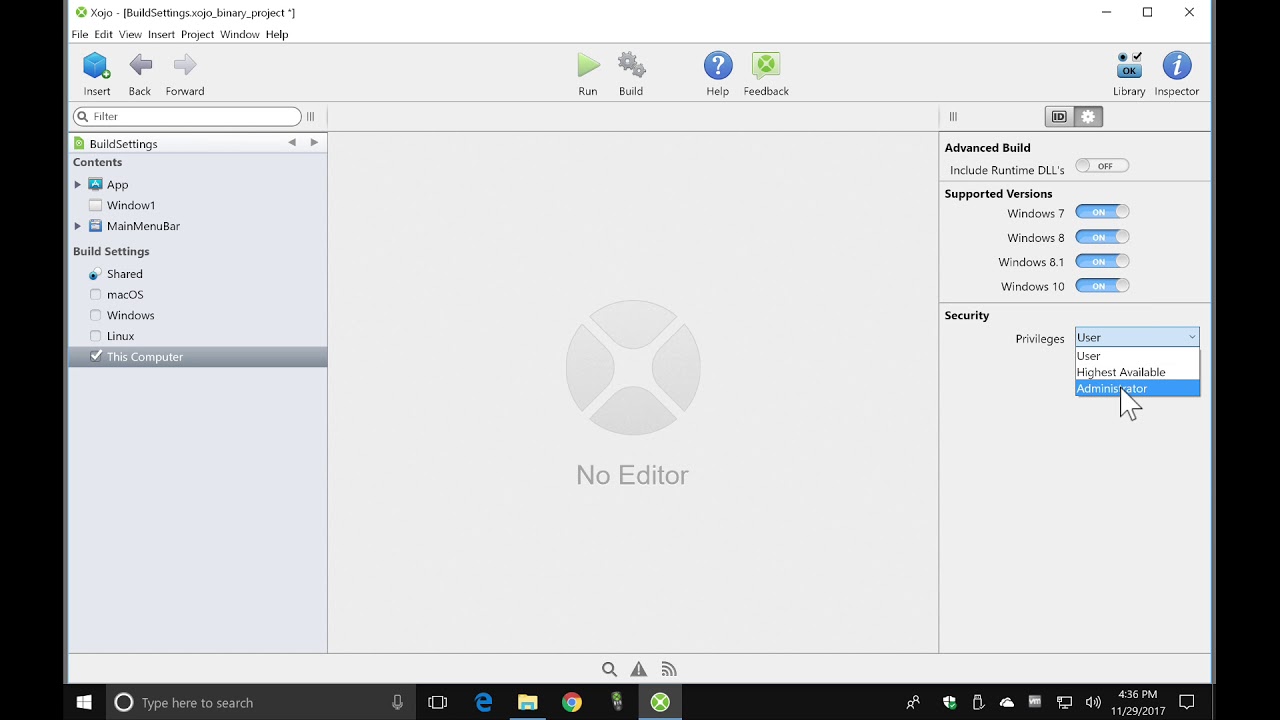Viewport: 1280px width, 720px height.
Task: Choose Administrator privilege option
Action: click(x=1137, y=388)
